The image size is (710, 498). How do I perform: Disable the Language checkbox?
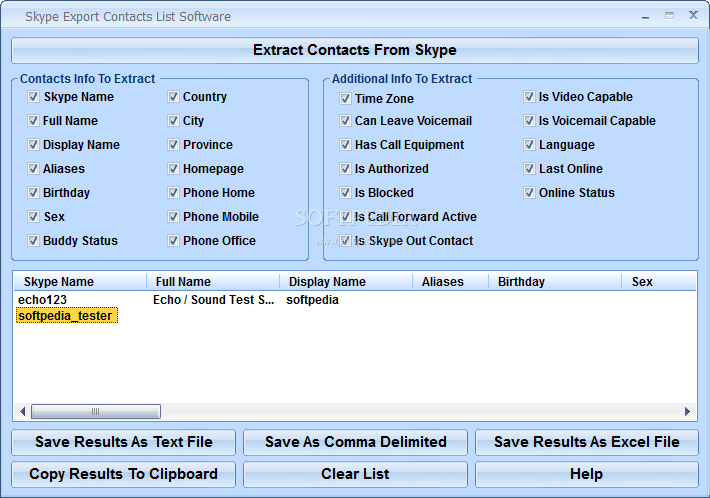(x=529, y=144)
